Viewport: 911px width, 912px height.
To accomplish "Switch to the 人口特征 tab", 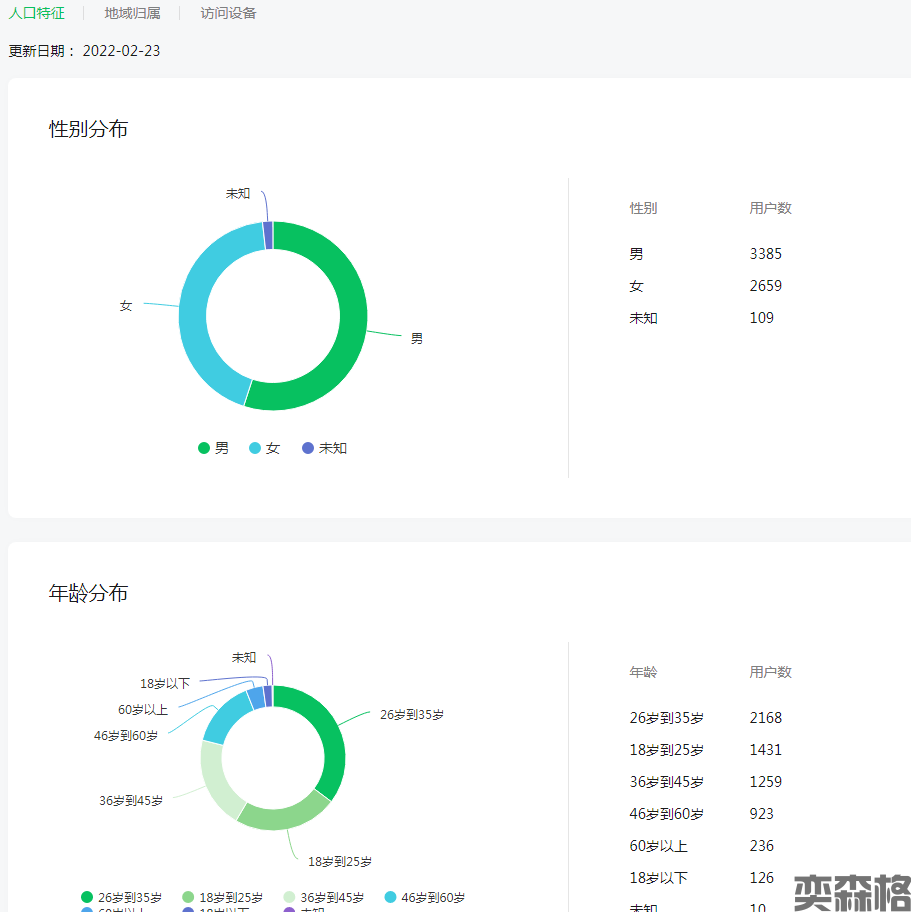I will pos(36,13).
